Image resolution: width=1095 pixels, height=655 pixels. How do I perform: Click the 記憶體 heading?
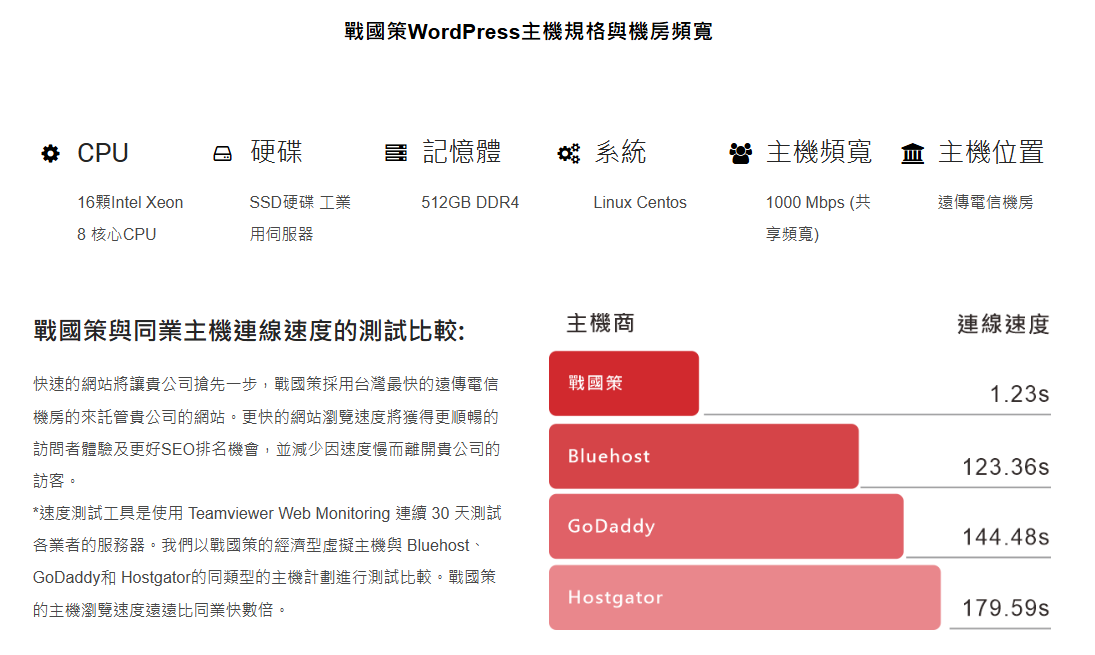click(462, 152)
